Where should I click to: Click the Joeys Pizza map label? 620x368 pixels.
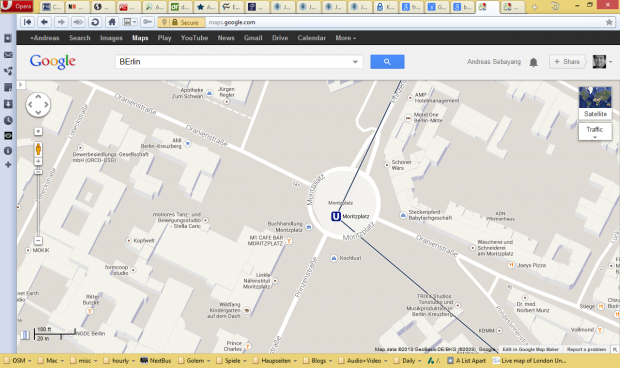tap(531, 265)
